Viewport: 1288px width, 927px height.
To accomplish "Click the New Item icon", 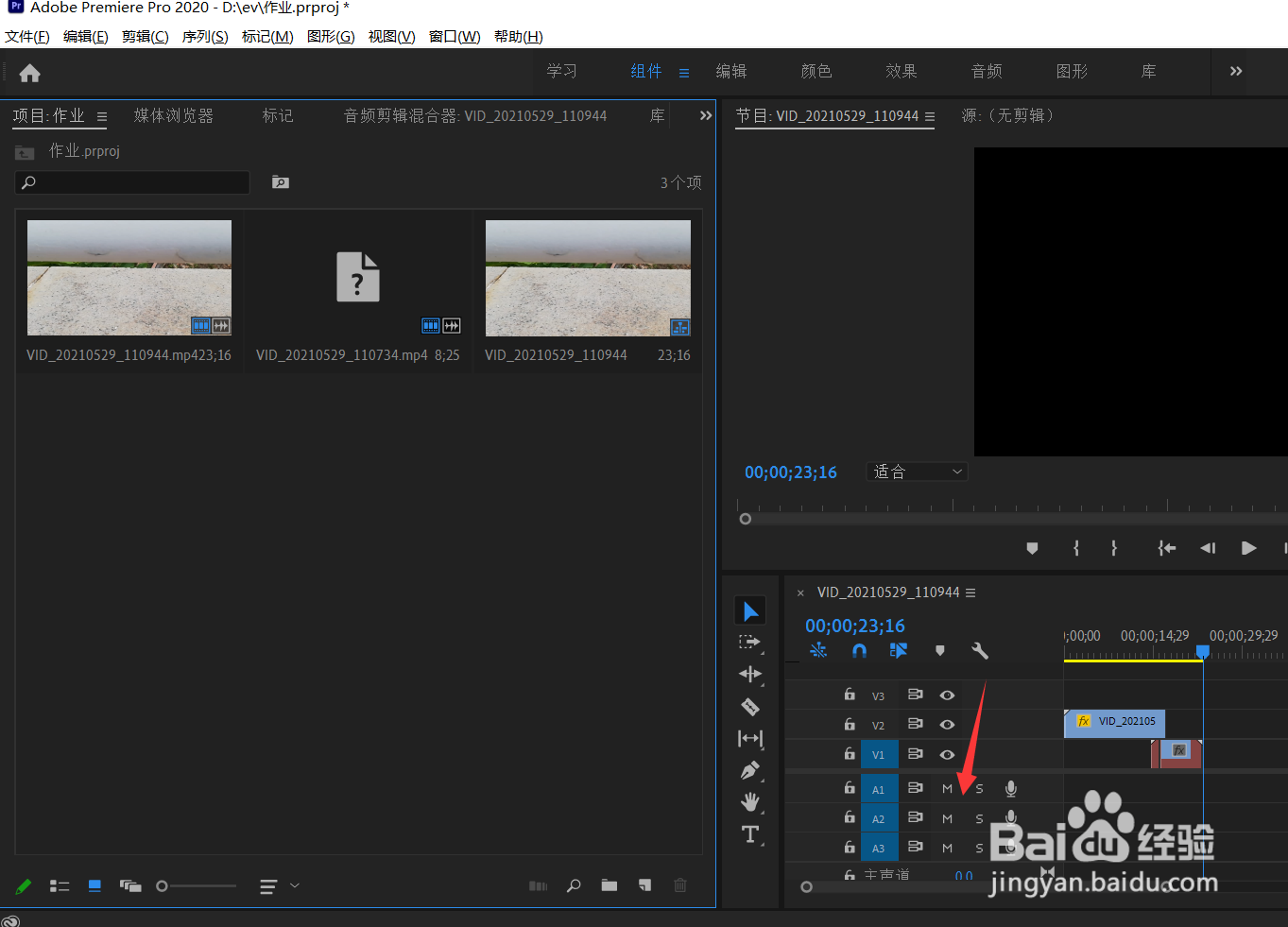I will pos(644,885).
